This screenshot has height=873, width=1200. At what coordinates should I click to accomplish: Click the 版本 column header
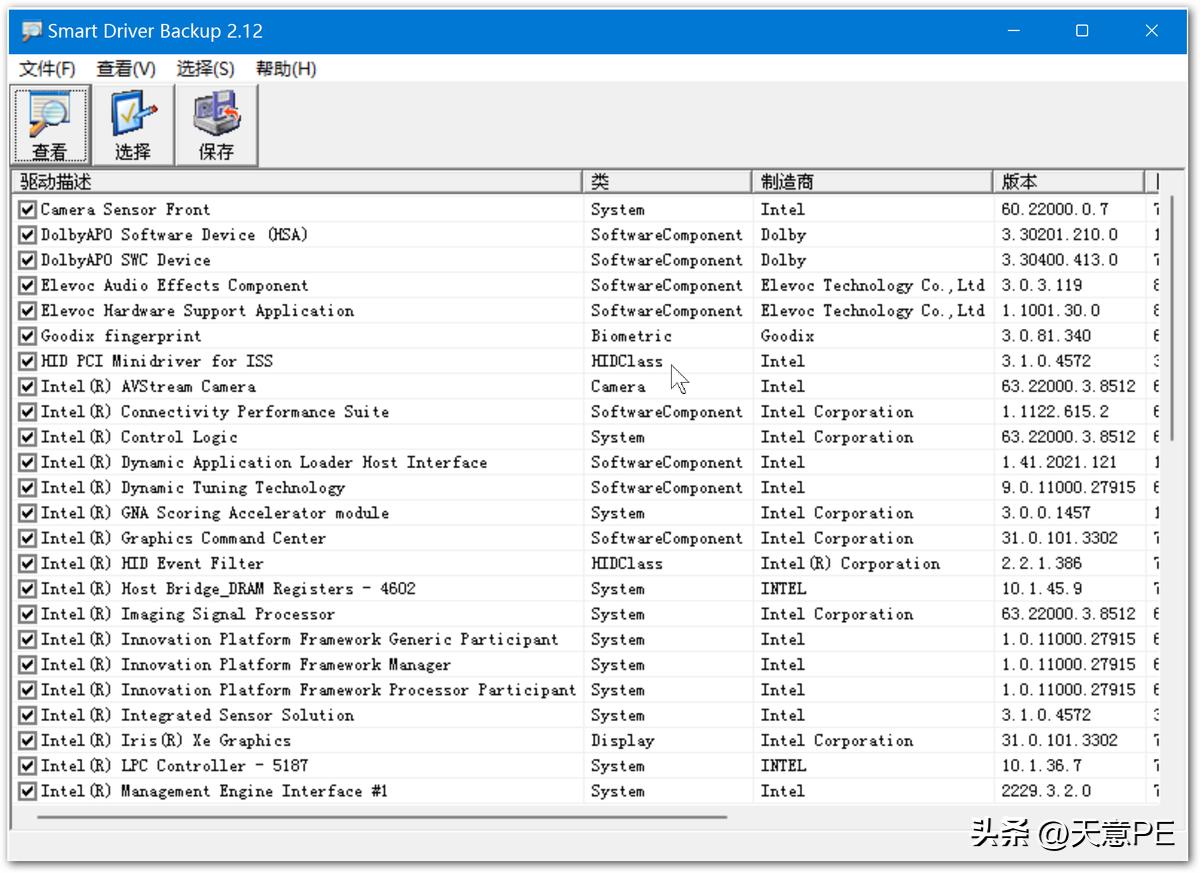1068,182
